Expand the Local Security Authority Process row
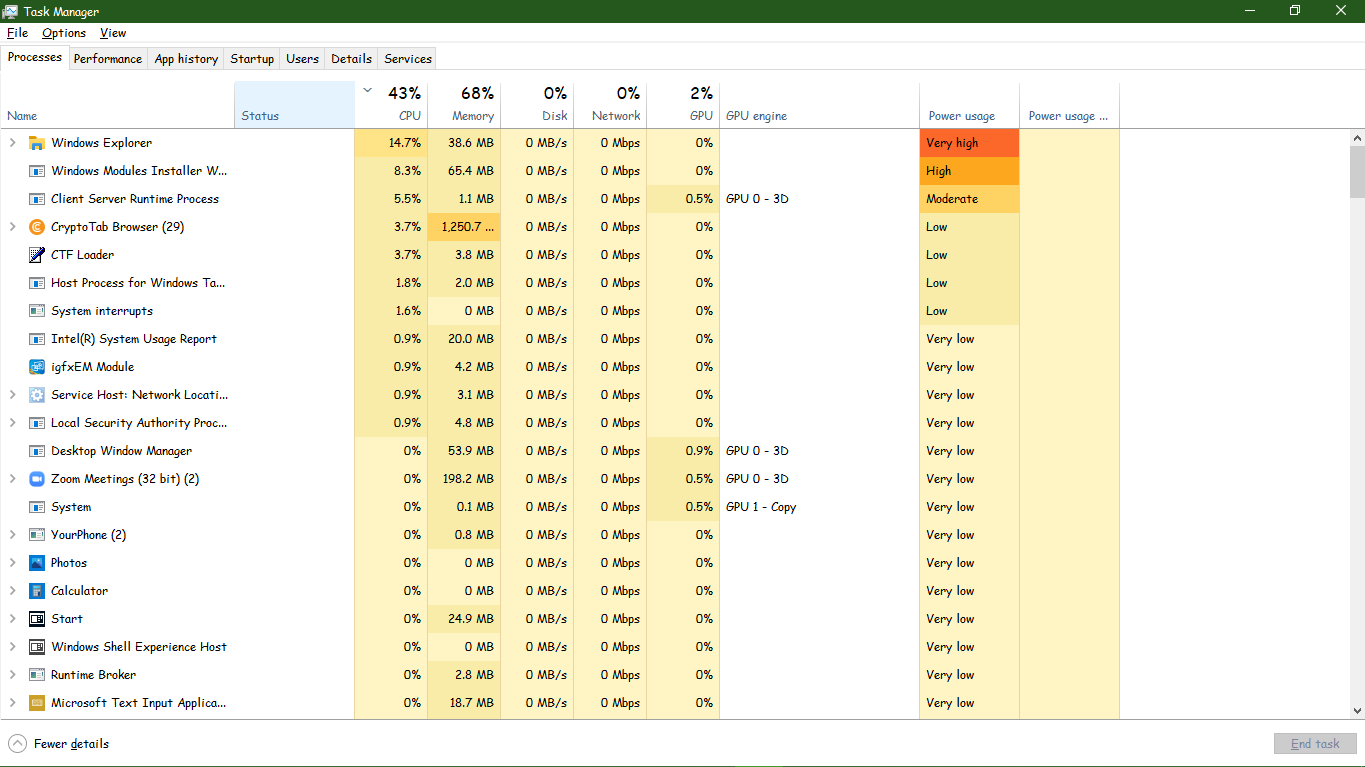Viewport: 1365px width, 767px height. [x=13, y=423]
